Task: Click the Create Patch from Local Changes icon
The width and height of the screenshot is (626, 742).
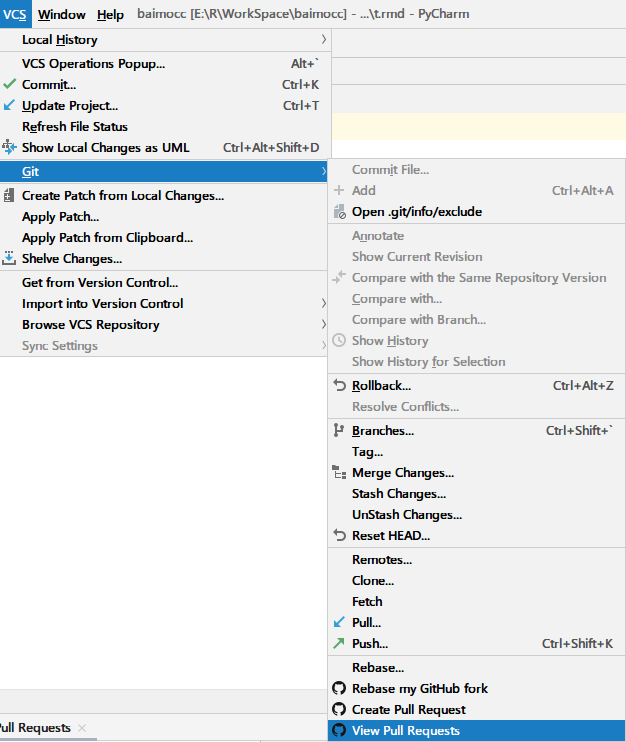Action: point(9,195)
